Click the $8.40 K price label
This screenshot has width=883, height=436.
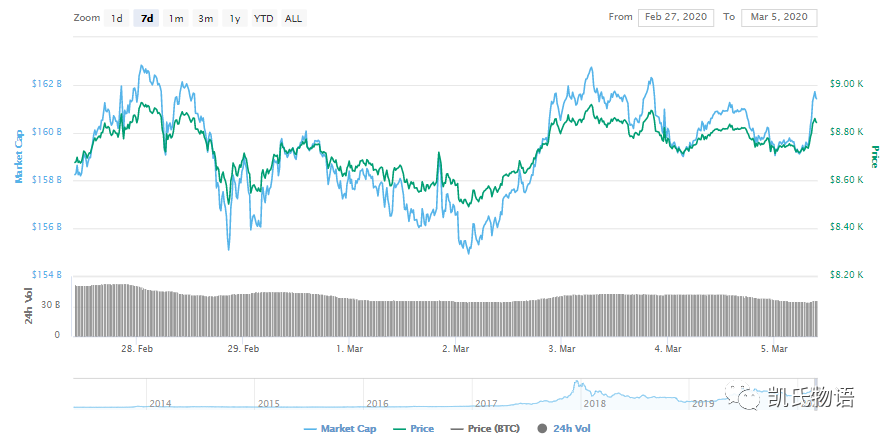tap(846, 227)
